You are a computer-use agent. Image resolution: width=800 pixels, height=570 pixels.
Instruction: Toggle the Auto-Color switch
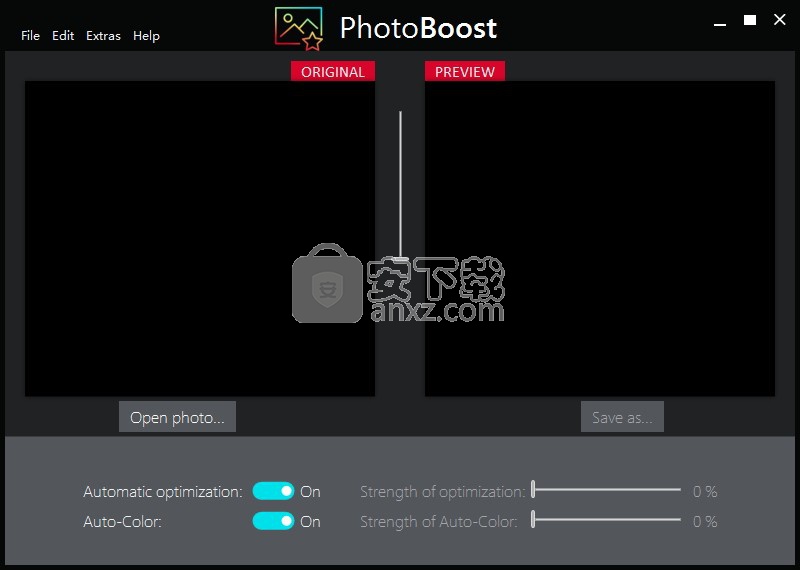click(273, 521)
